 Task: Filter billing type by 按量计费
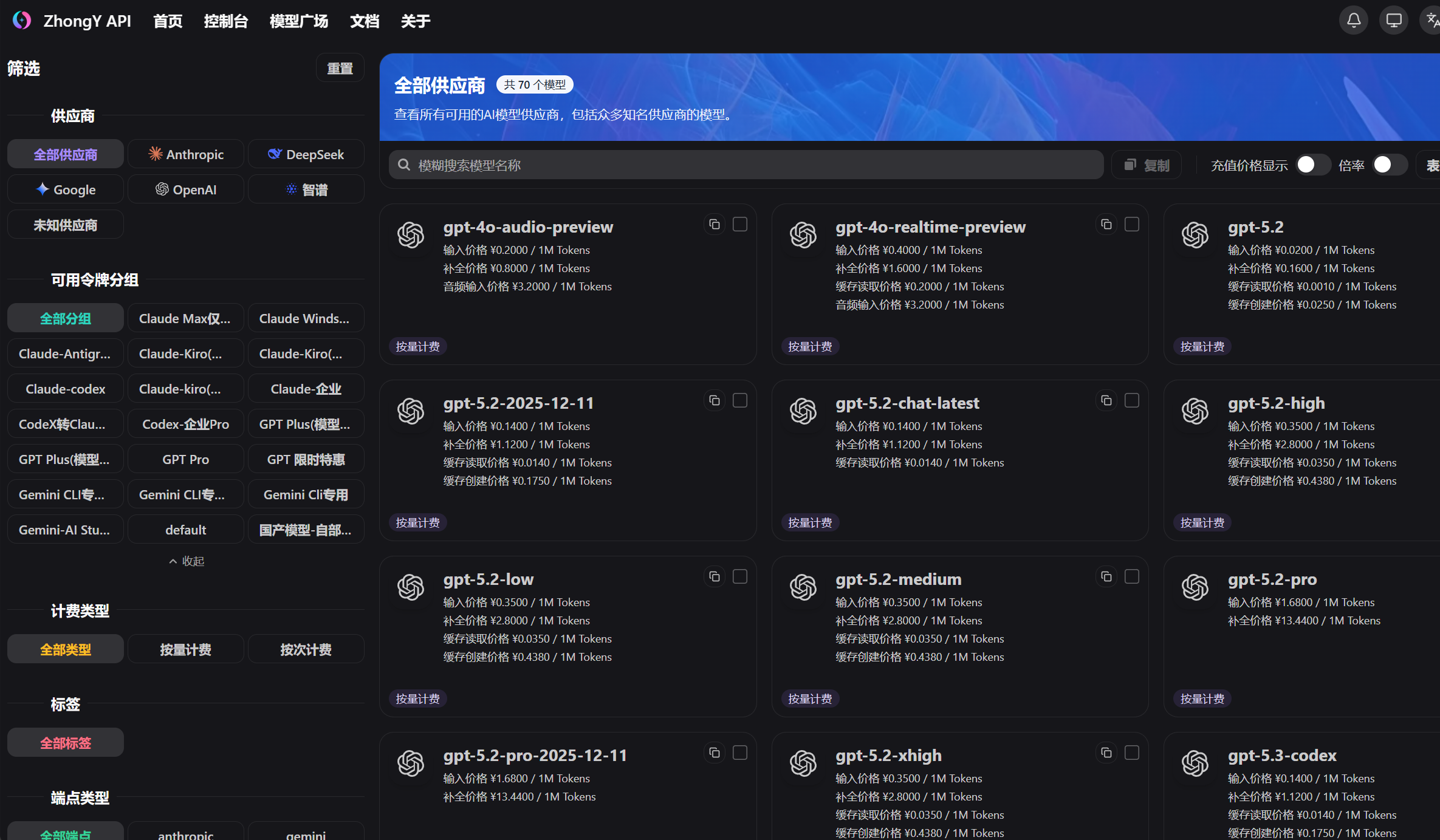click(x=186, y=649)
